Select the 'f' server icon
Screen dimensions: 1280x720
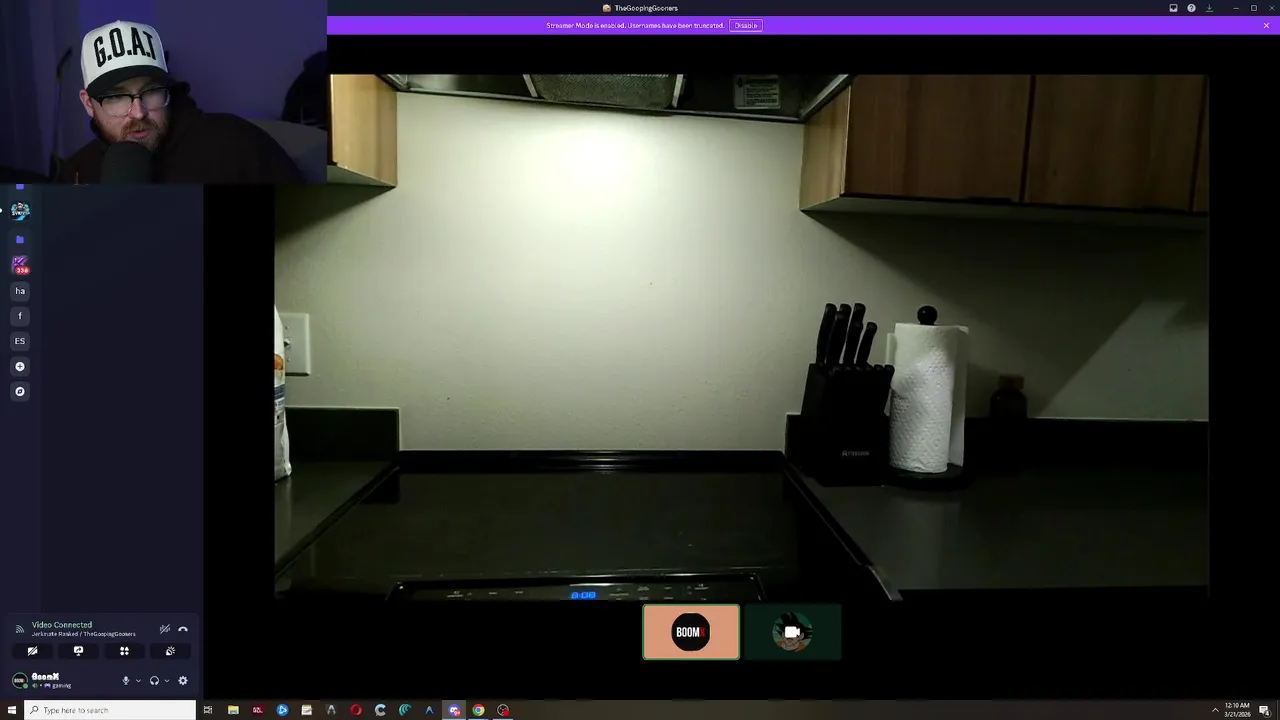(19, 316)
